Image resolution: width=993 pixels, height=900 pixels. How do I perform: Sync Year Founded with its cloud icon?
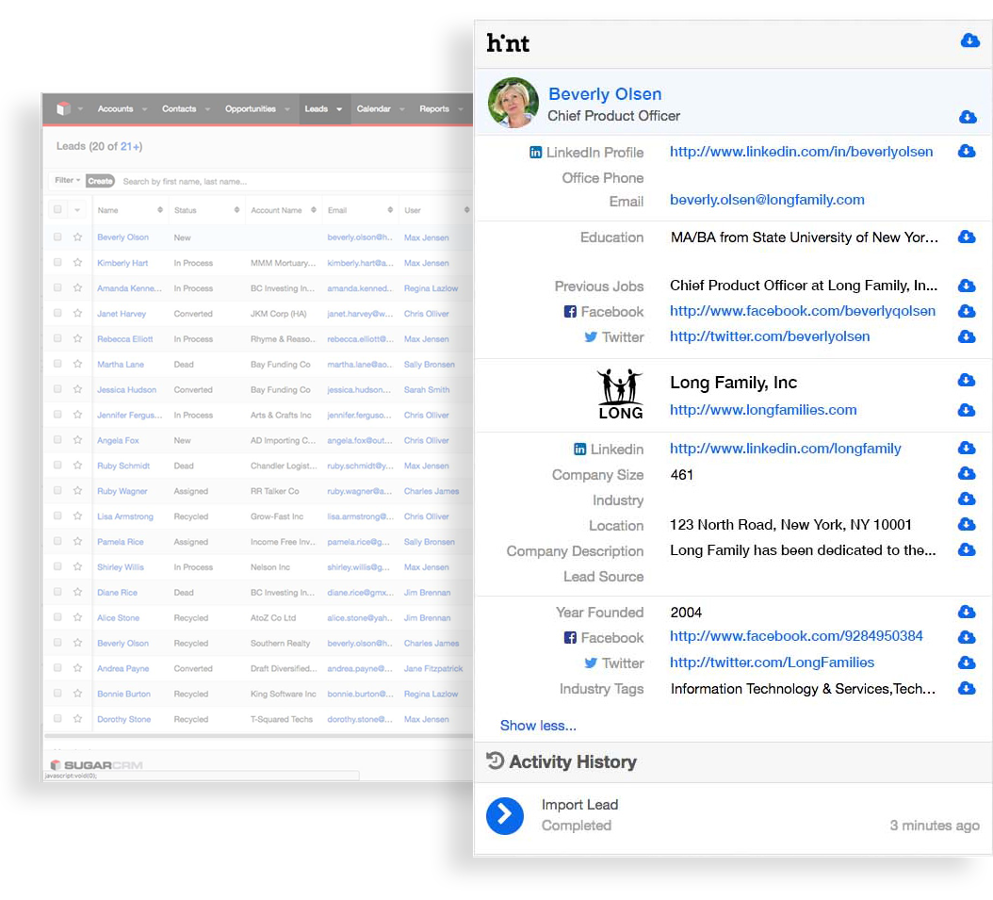tap(966, 612)
